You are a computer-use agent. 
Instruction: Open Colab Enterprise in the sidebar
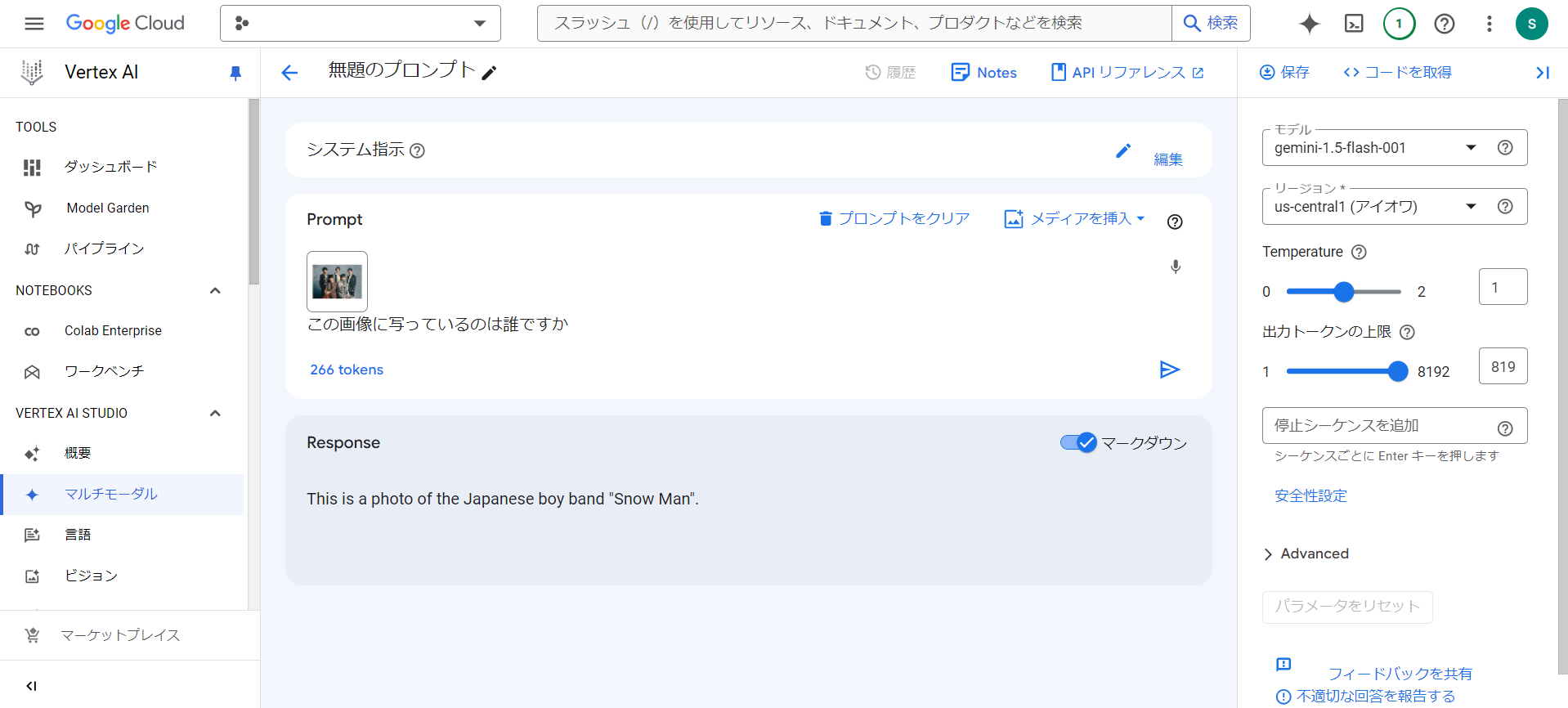[x=123, y=330]
